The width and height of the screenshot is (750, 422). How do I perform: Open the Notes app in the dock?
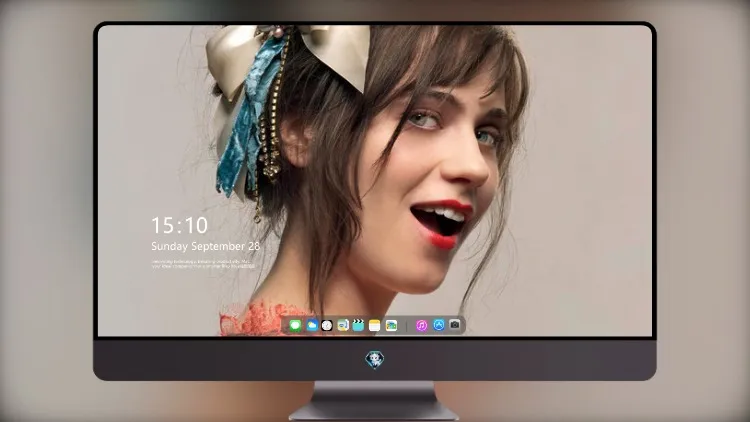375,326
